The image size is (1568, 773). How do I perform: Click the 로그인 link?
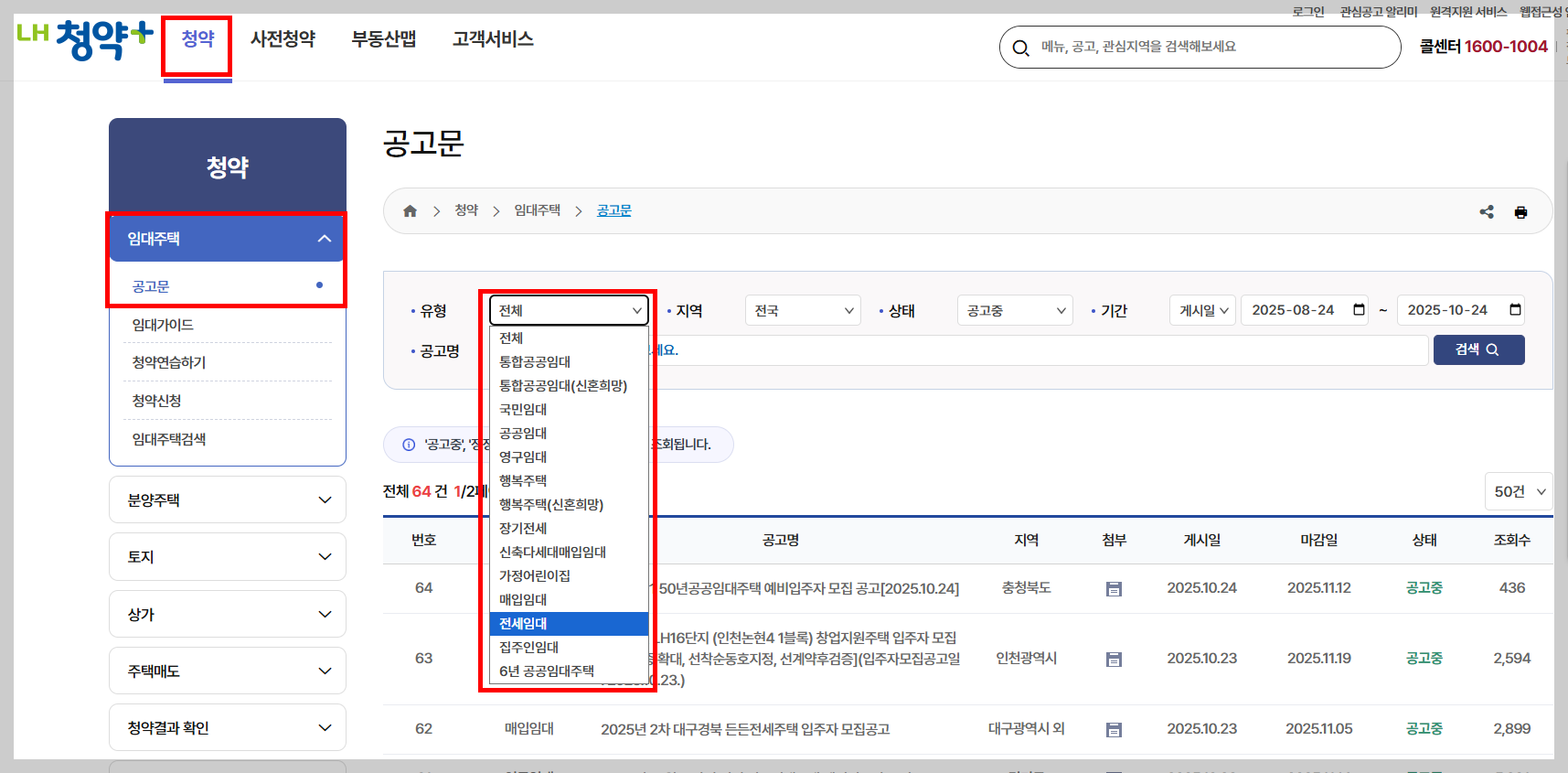point(1308,12)
